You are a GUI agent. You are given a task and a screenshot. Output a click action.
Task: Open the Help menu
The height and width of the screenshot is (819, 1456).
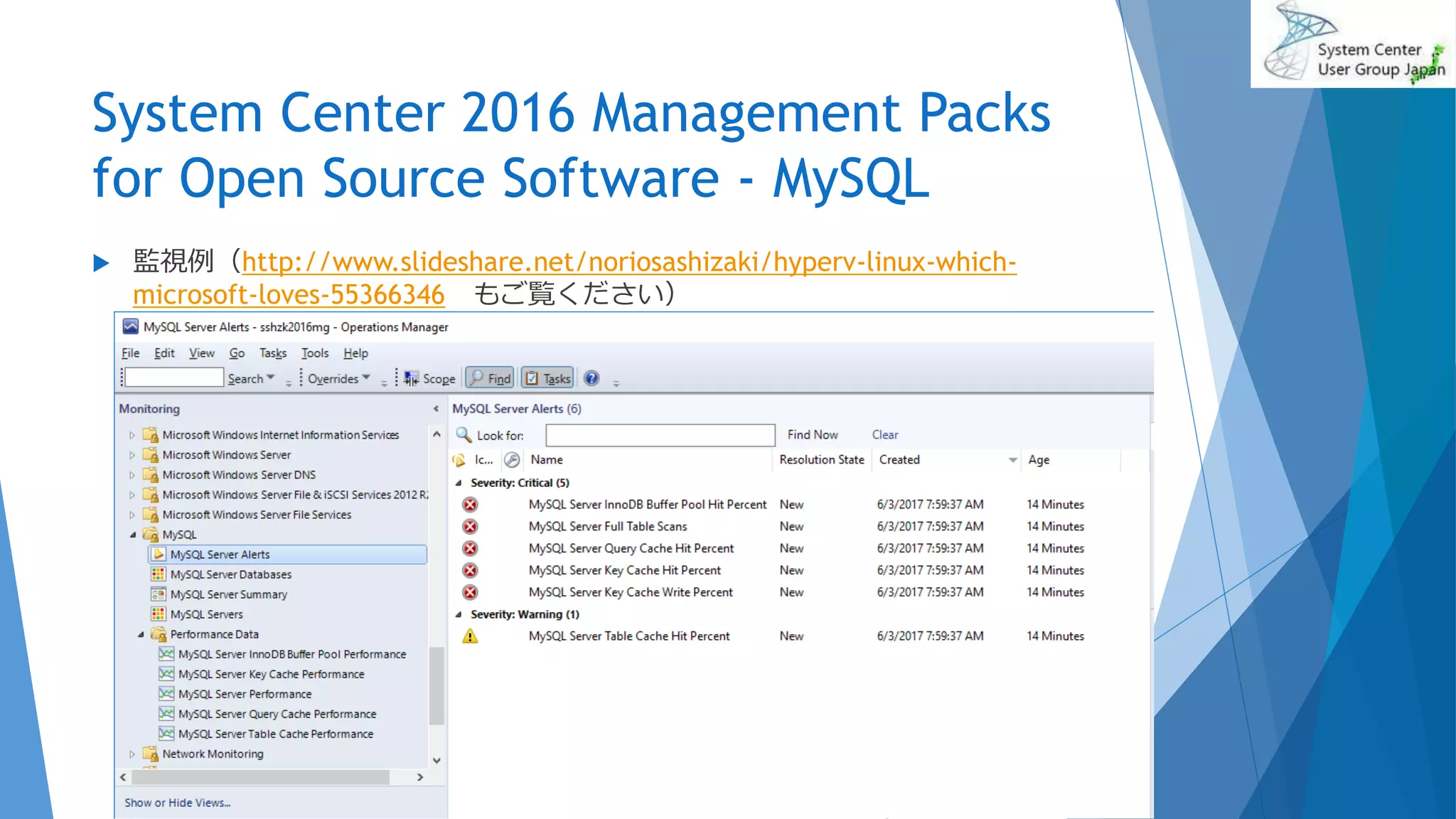[x=355, y=353]
